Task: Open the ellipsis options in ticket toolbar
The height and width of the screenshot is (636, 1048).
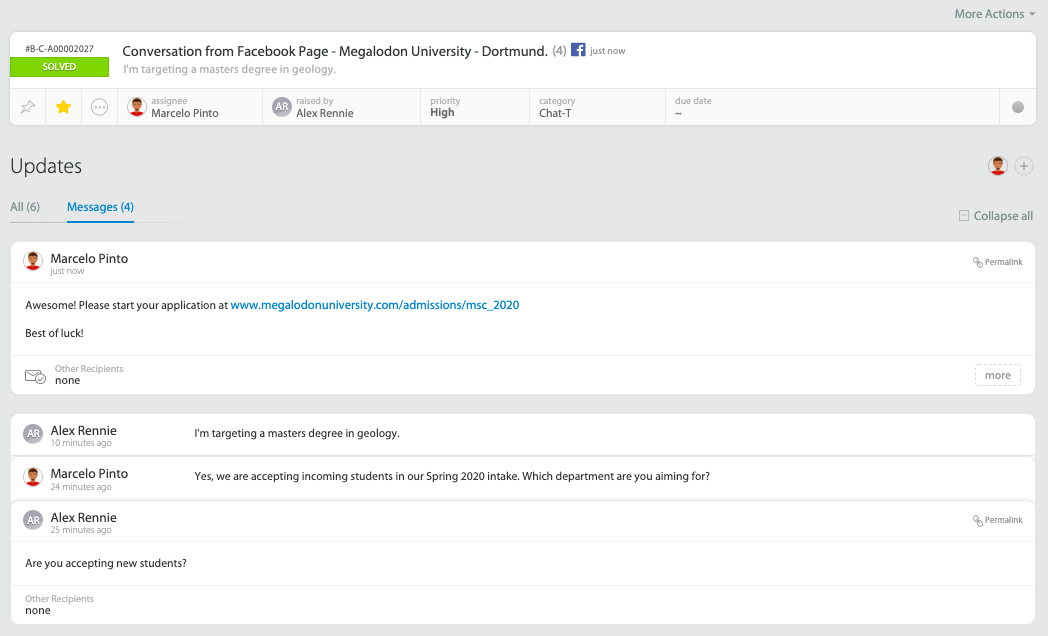Action: [x=100, y=107]
